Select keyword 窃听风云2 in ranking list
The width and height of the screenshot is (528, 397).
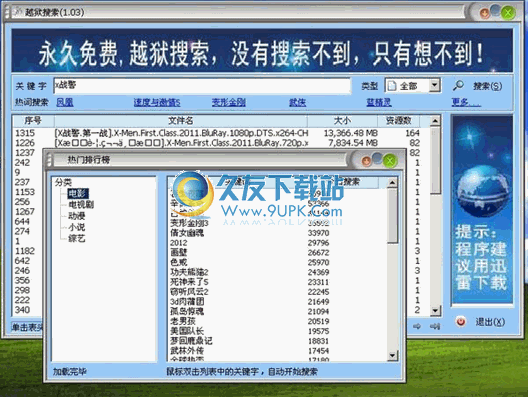pos(189,292)
